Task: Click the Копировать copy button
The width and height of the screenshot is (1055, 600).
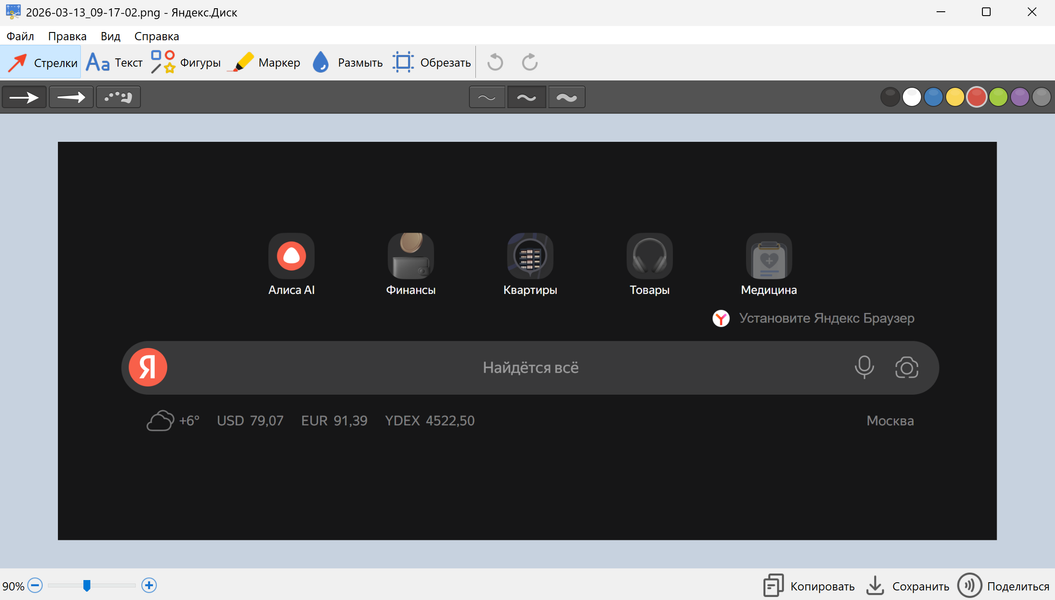Action: 809,586
